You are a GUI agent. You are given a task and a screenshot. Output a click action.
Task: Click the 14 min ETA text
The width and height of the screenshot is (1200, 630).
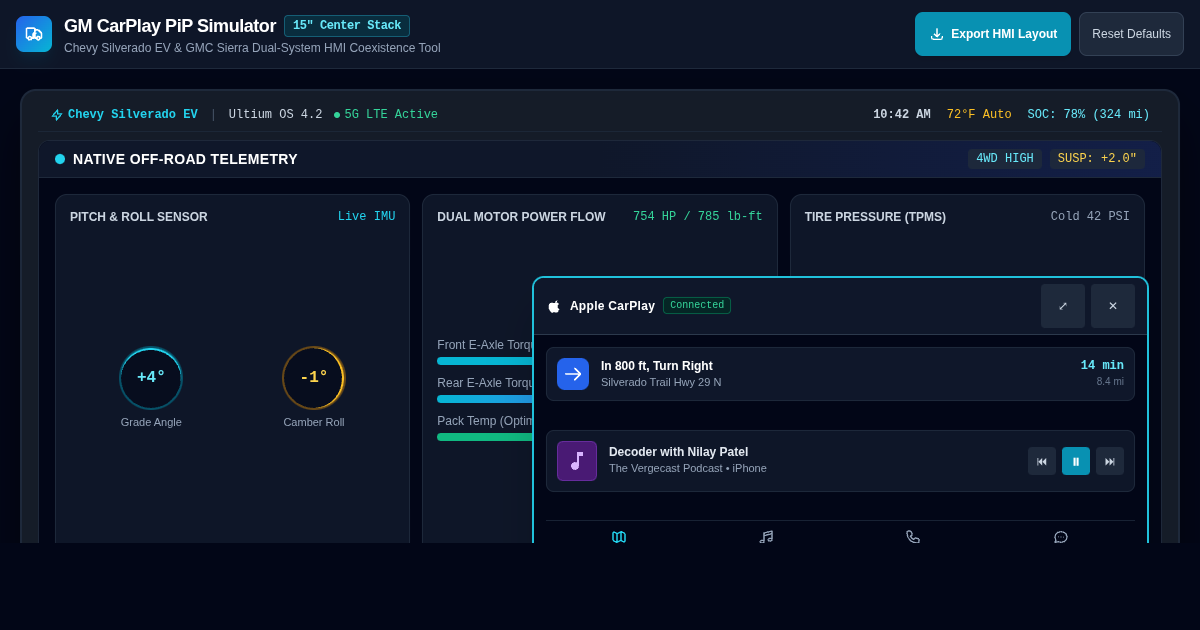(x=1102, y=366)
